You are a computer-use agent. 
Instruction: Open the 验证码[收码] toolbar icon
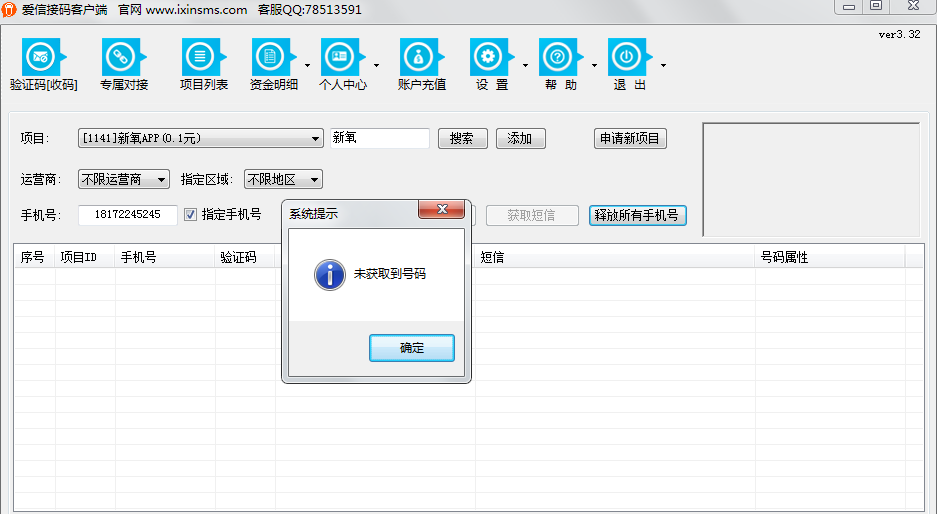pyautogui.click(x=44, y=57)
